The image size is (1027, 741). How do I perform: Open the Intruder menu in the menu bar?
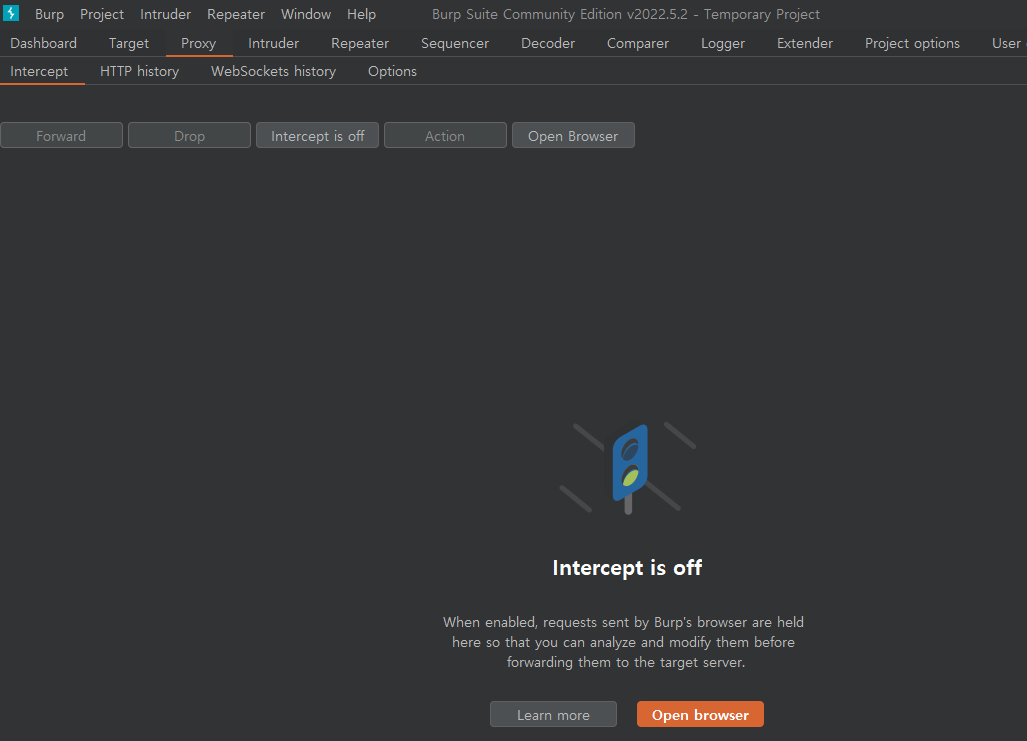tap(165, 14)
